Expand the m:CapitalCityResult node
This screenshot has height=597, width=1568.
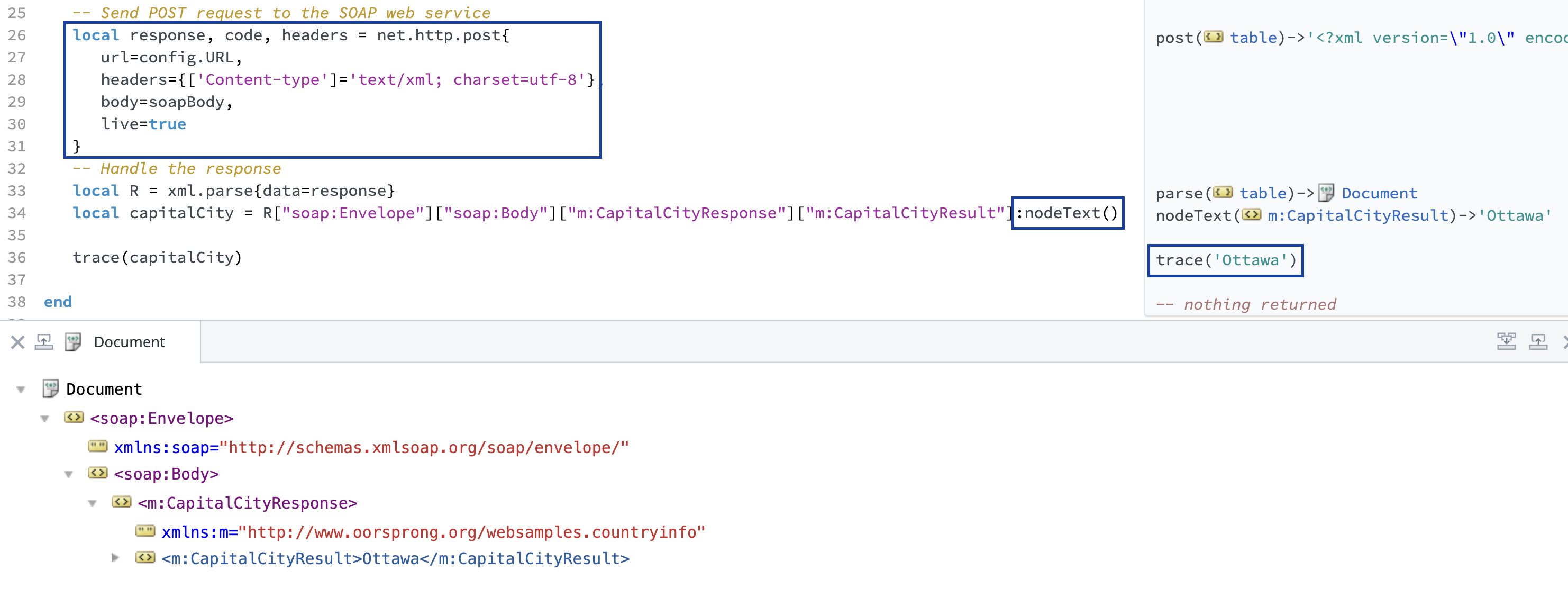click(115, 558)
